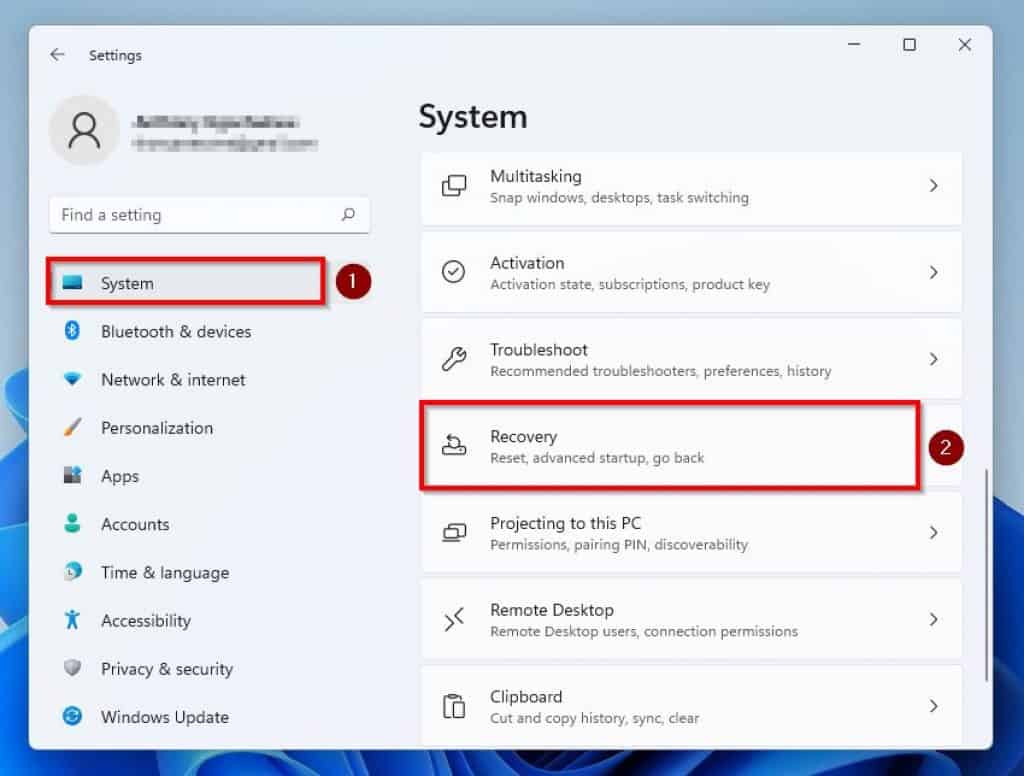Screen dimensions: 1024x776
Task: Click the System monitor icon in sidebar
Action: [x=72, y=282]
